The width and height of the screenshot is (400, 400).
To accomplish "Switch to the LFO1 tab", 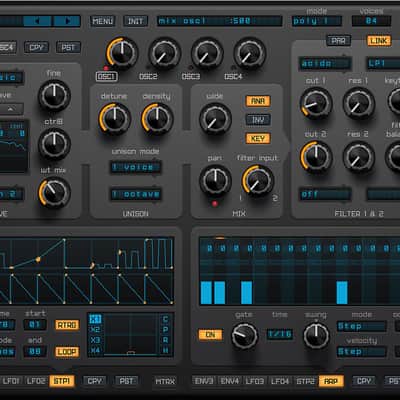I will point(12,381).
